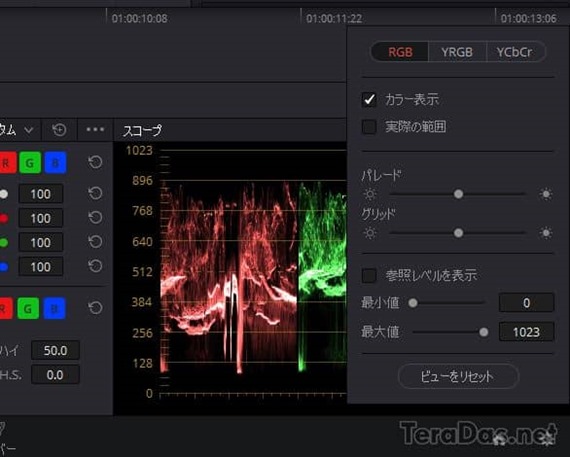Viewport: 570px width, 457px height.
Task: Uncheck the カラー表示 checkbox
Action: [x=369, y=100]
